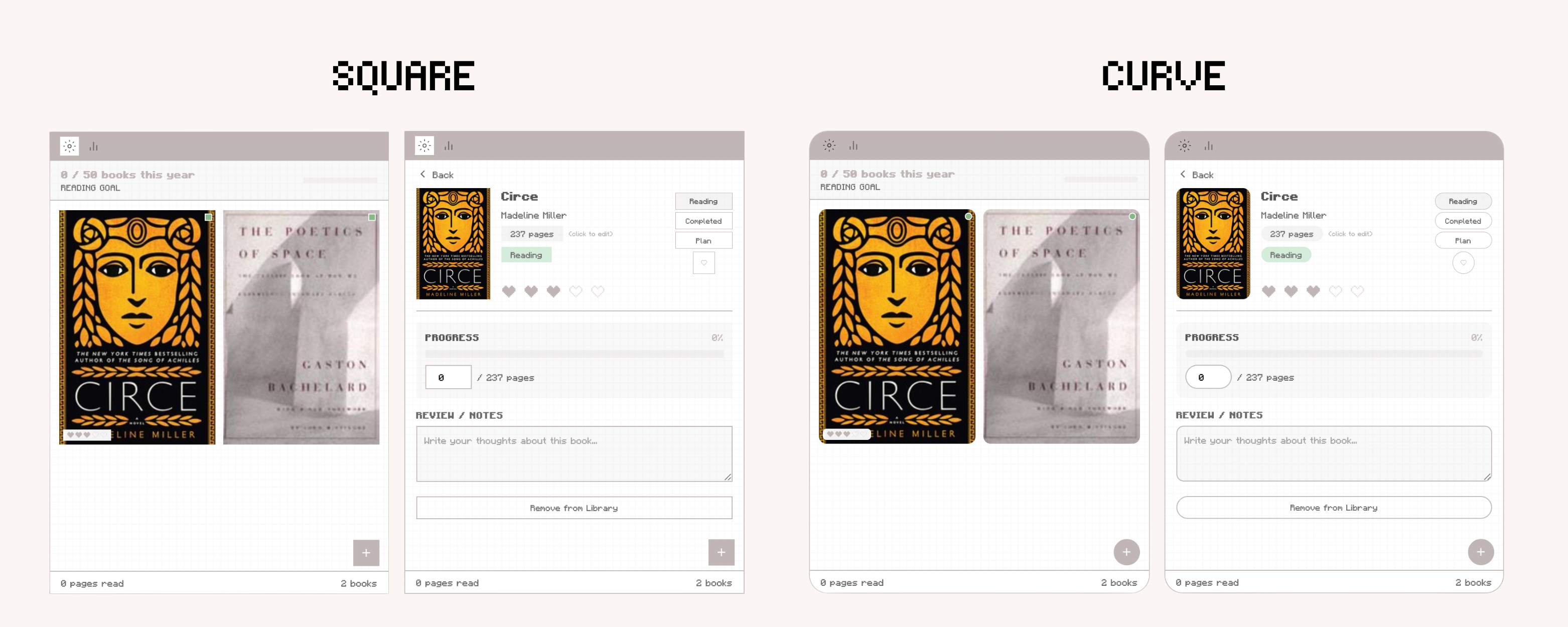Click green status dot on curve library Circe
The height and width of the screenshot is (627, 1568).
pyautogui.click(x=968, y=216)
